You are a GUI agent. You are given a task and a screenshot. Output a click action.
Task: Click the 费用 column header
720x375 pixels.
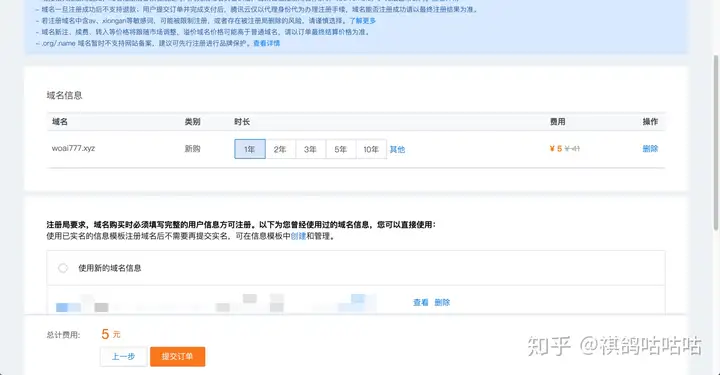pos(557,122)
